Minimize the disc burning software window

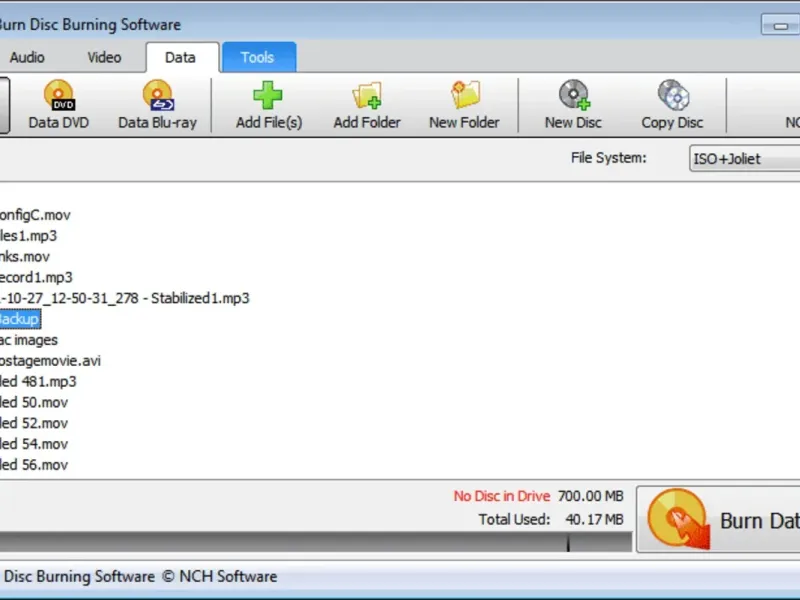tap(780, 25)
